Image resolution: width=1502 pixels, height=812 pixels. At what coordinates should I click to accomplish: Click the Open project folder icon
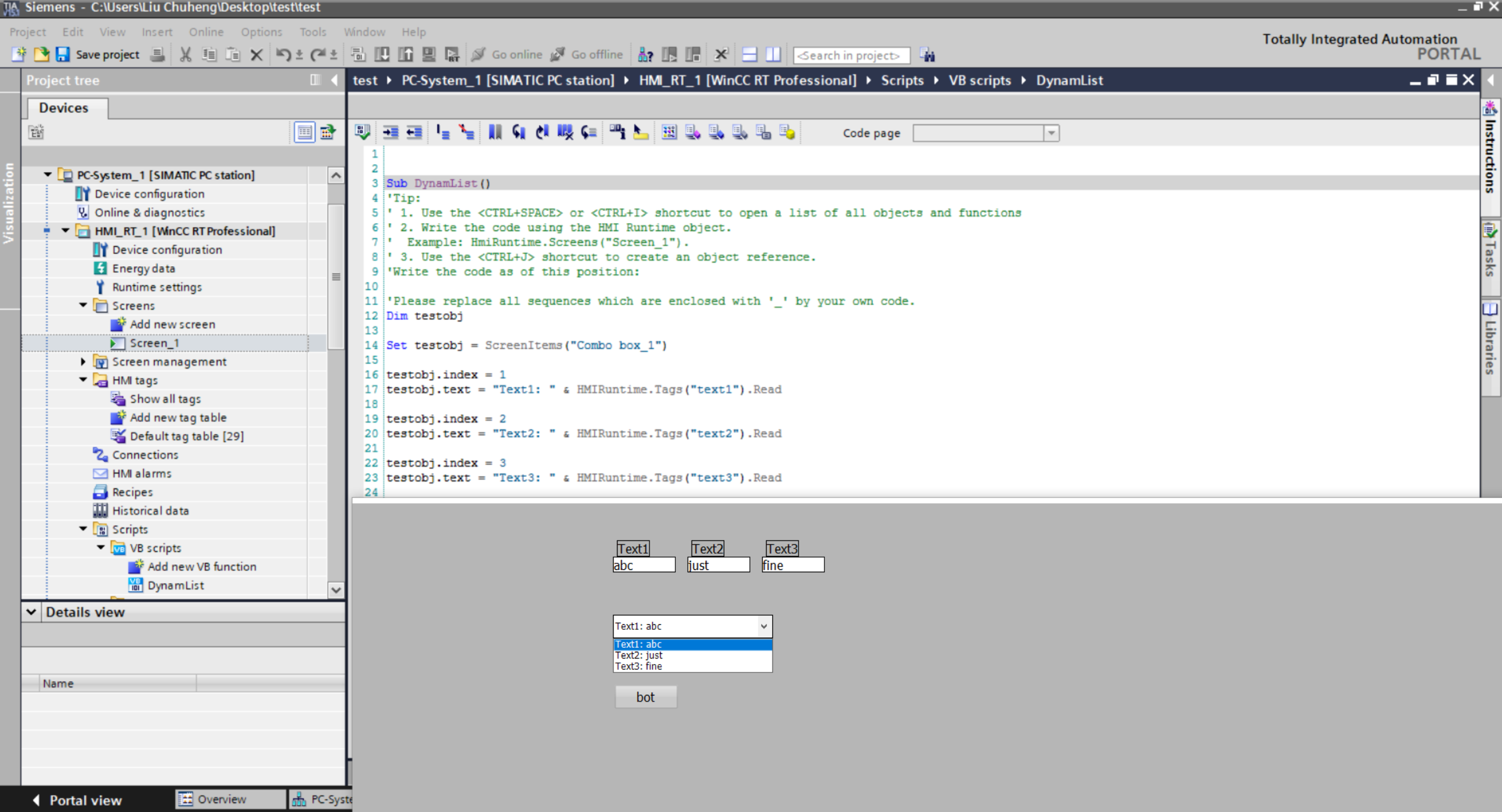tap(41, 54)
